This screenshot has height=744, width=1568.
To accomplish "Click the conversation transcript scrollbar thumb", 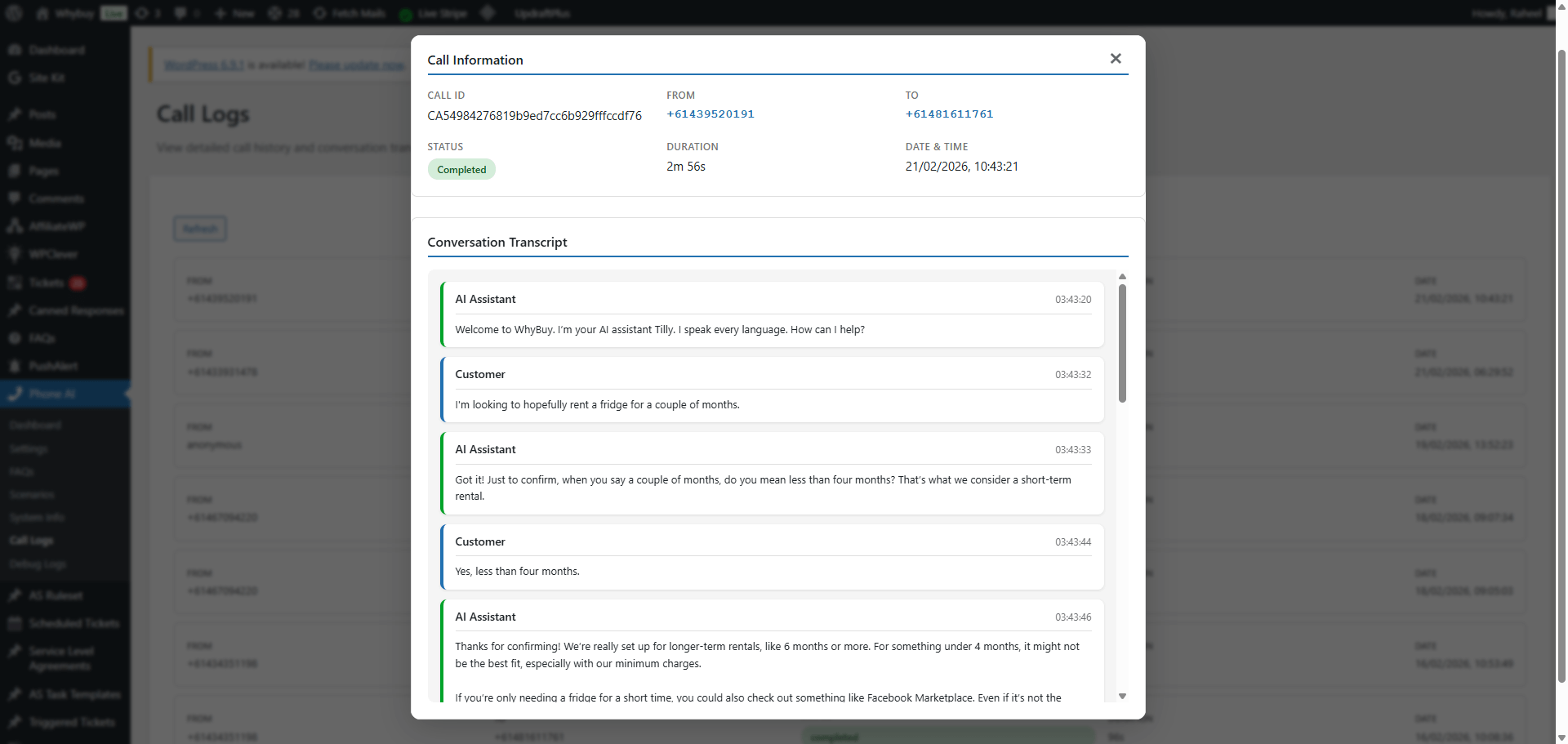I will (1122, 343).
